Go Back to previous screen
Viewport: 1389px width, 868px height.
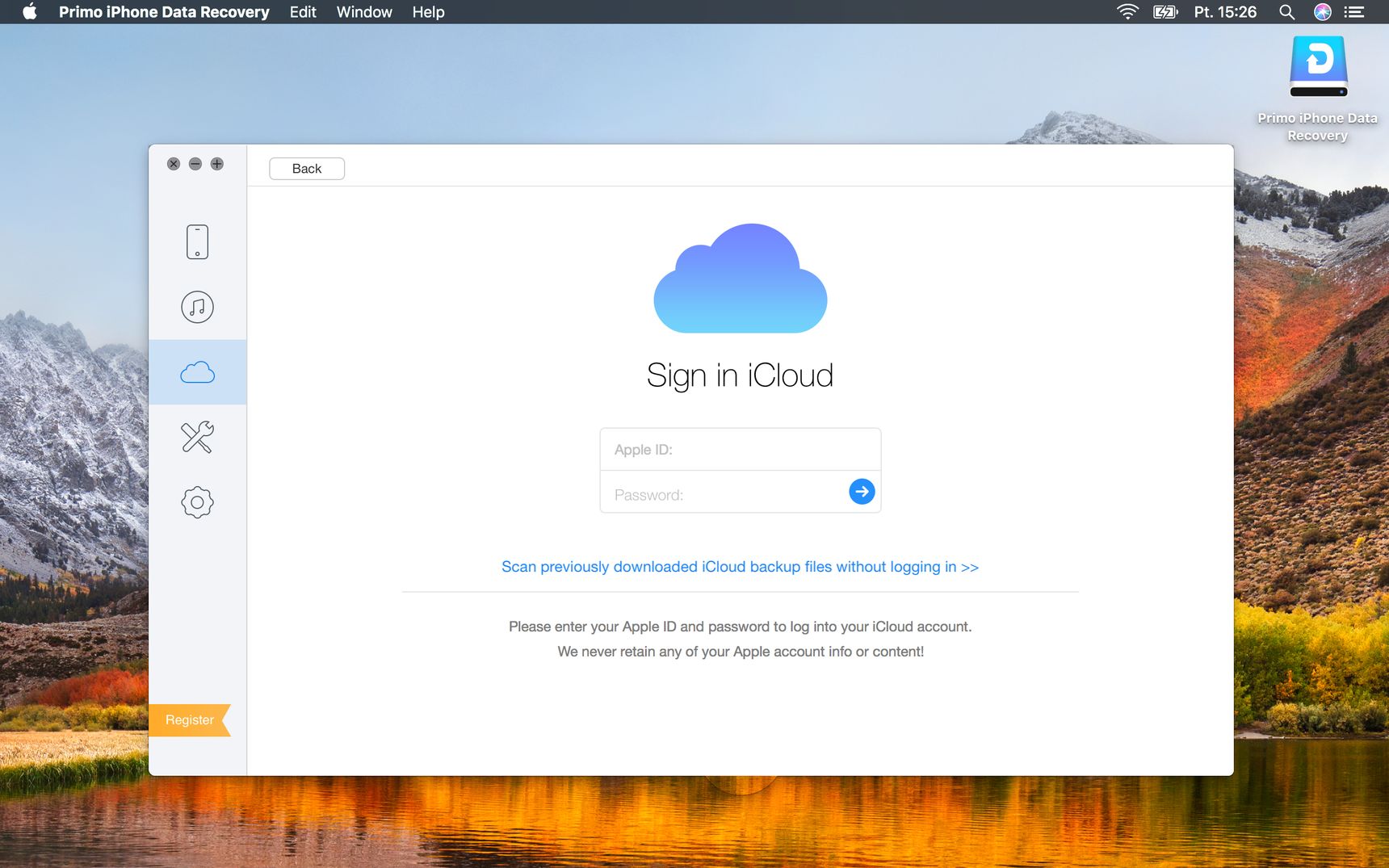tap(307, 169)
